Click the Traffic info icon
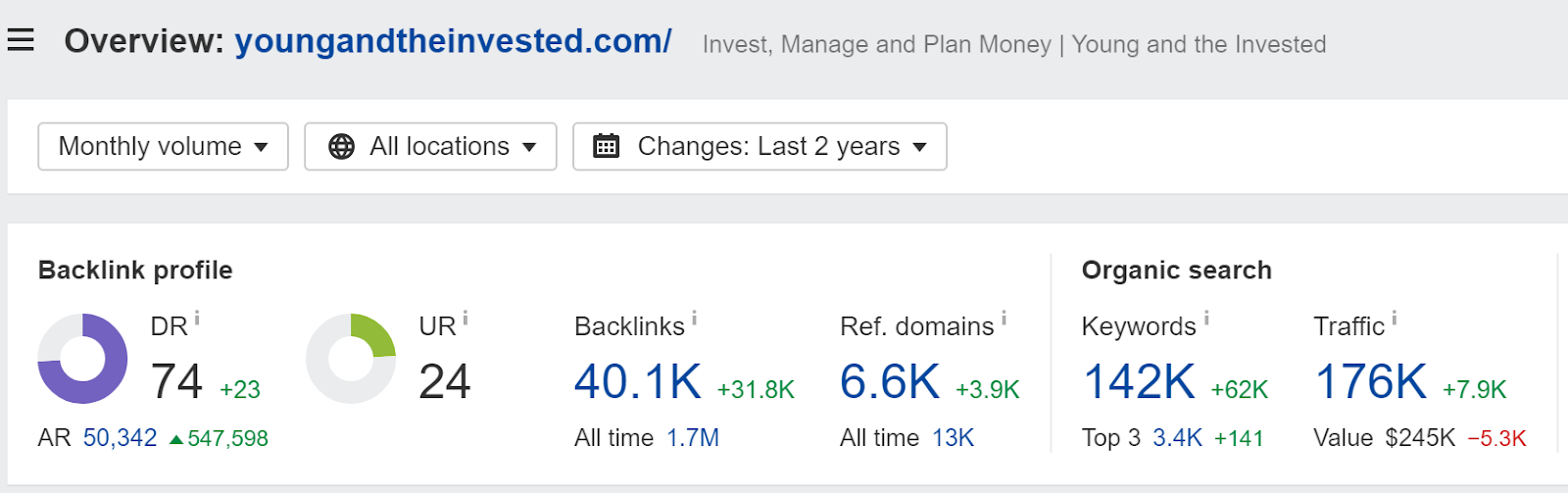Screen dimensions: 1568x493 (x=1395, y=318)
